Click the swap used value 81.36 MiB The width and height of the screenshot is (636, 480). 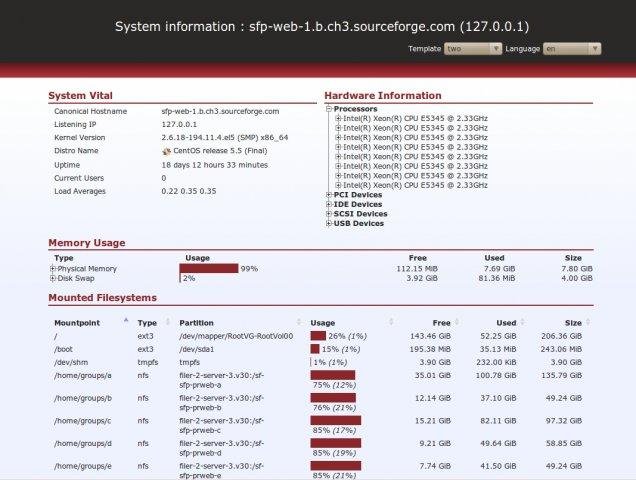[x=497, y=278]
